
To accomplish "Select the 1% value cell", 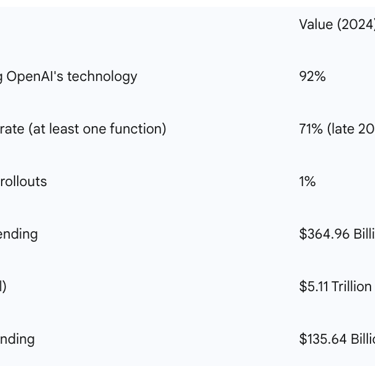I will (307, 181).
